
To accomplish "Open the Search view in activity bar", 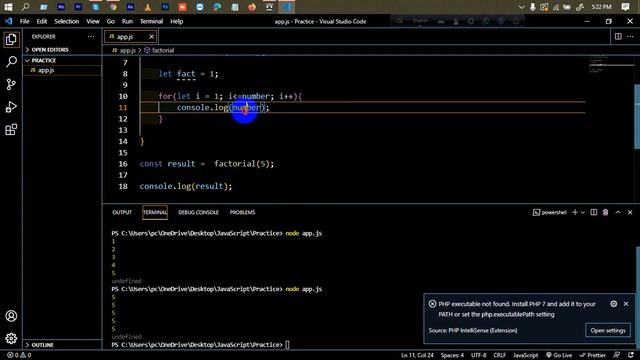I will (x=11, y=62).
